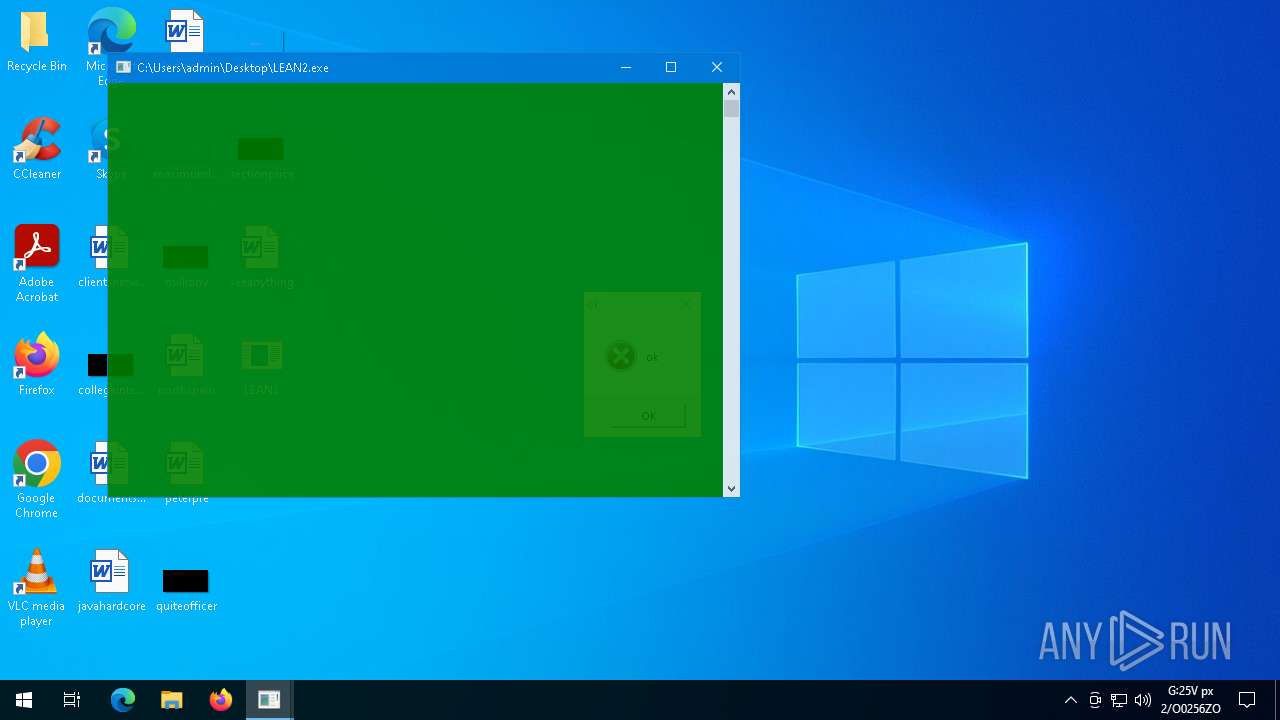Select the Adobe Acrobat desktop shortcut

tap(36, 264)
